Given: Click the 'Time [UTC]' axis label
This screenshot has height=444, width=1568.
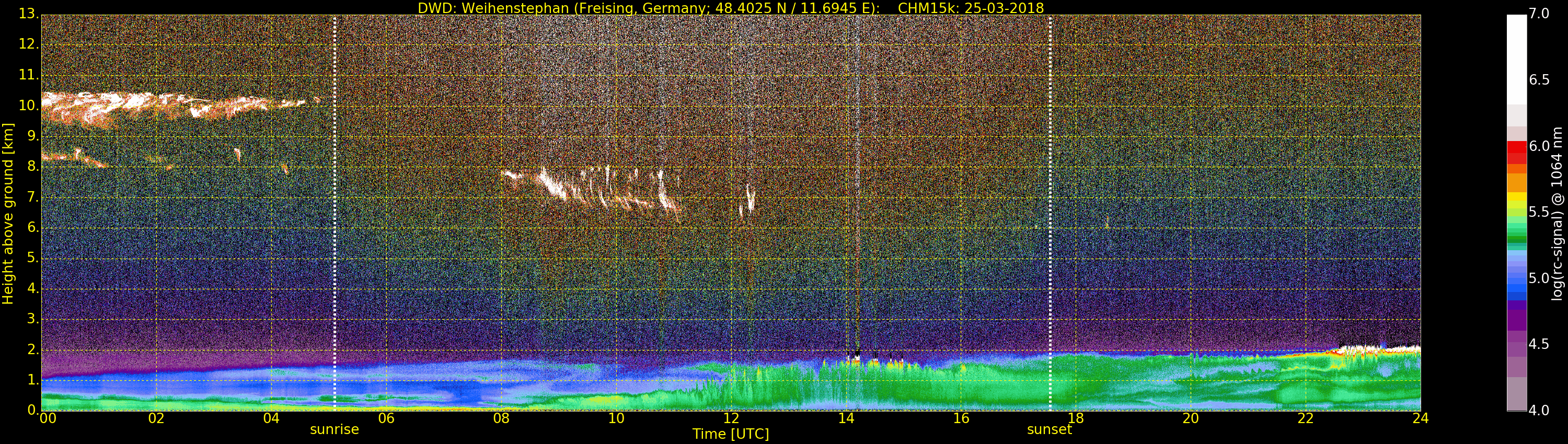Looking at the screenshot, I should (731, 434).
